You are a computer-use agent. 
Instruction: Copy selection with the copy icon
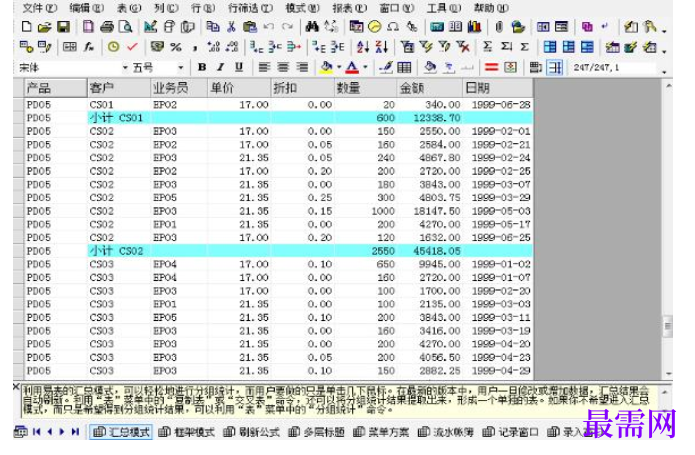[213, 27]
